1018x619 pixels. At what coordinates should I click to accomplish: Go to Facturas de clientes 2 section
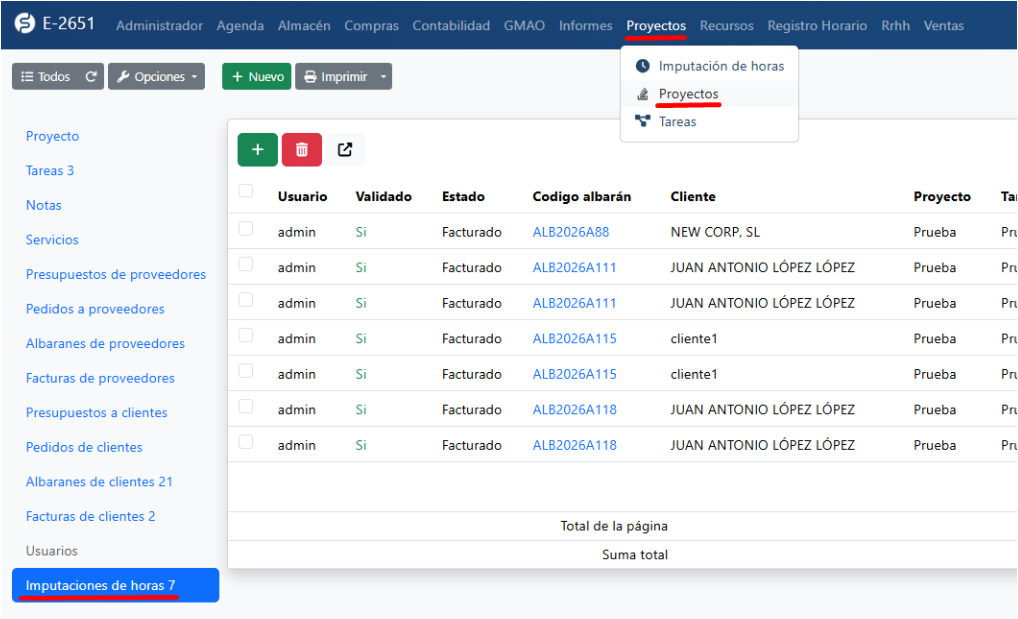tap(90, 517)
